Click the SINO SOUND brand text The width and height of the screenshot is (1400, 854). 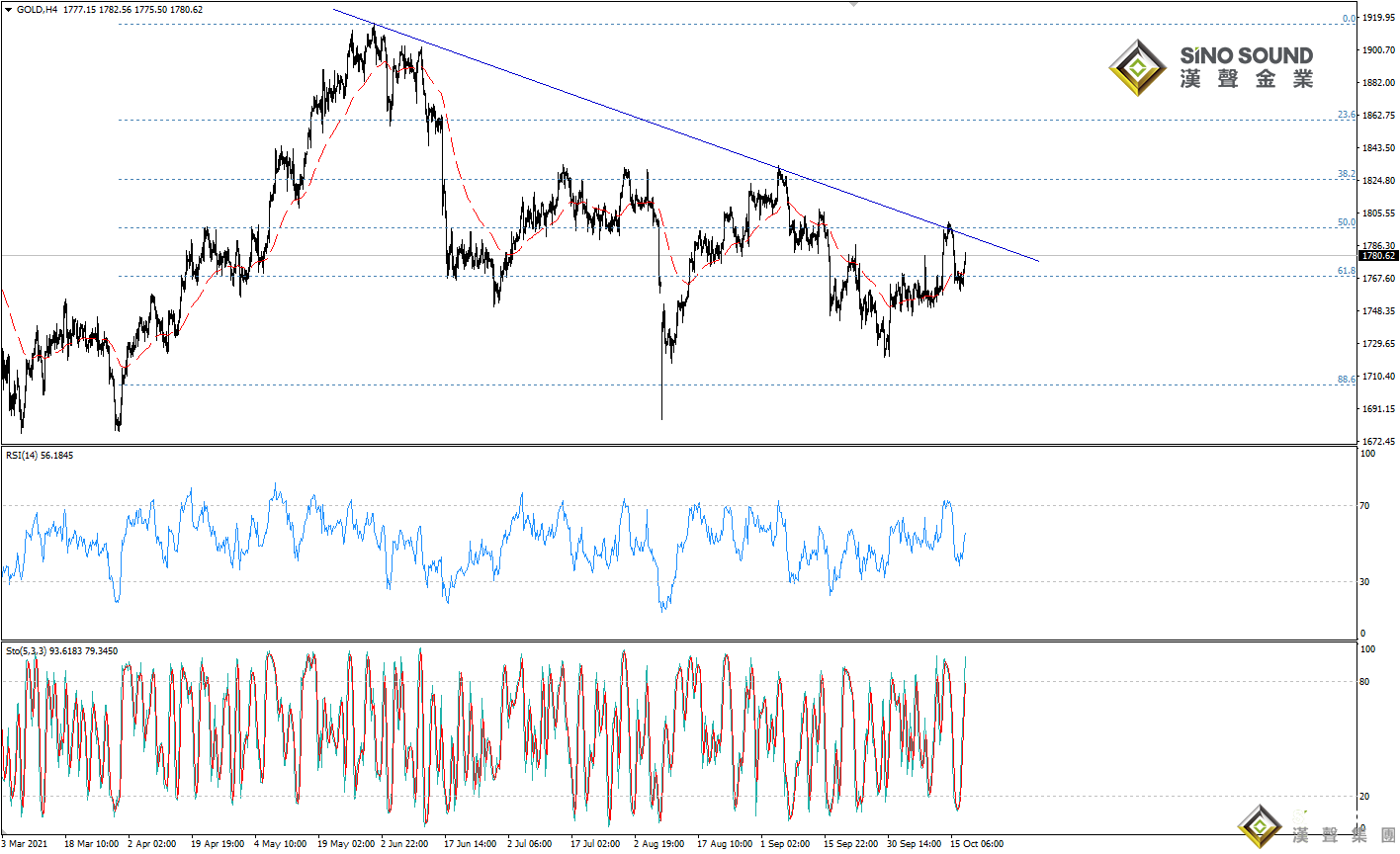coord(1246,56)
